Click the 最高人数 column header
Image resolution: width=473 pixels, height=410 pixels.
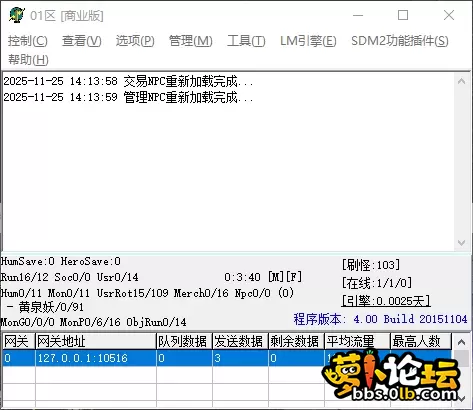pyautogui.click(x=421, y=341)
